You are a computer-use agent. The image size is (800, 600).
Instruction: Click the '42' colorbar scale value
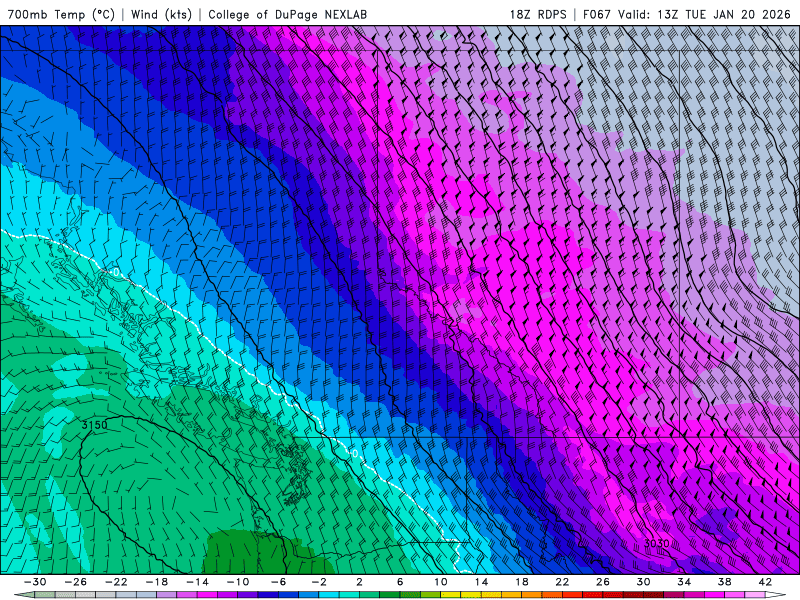pyautogui.click(x=765, y=582)
